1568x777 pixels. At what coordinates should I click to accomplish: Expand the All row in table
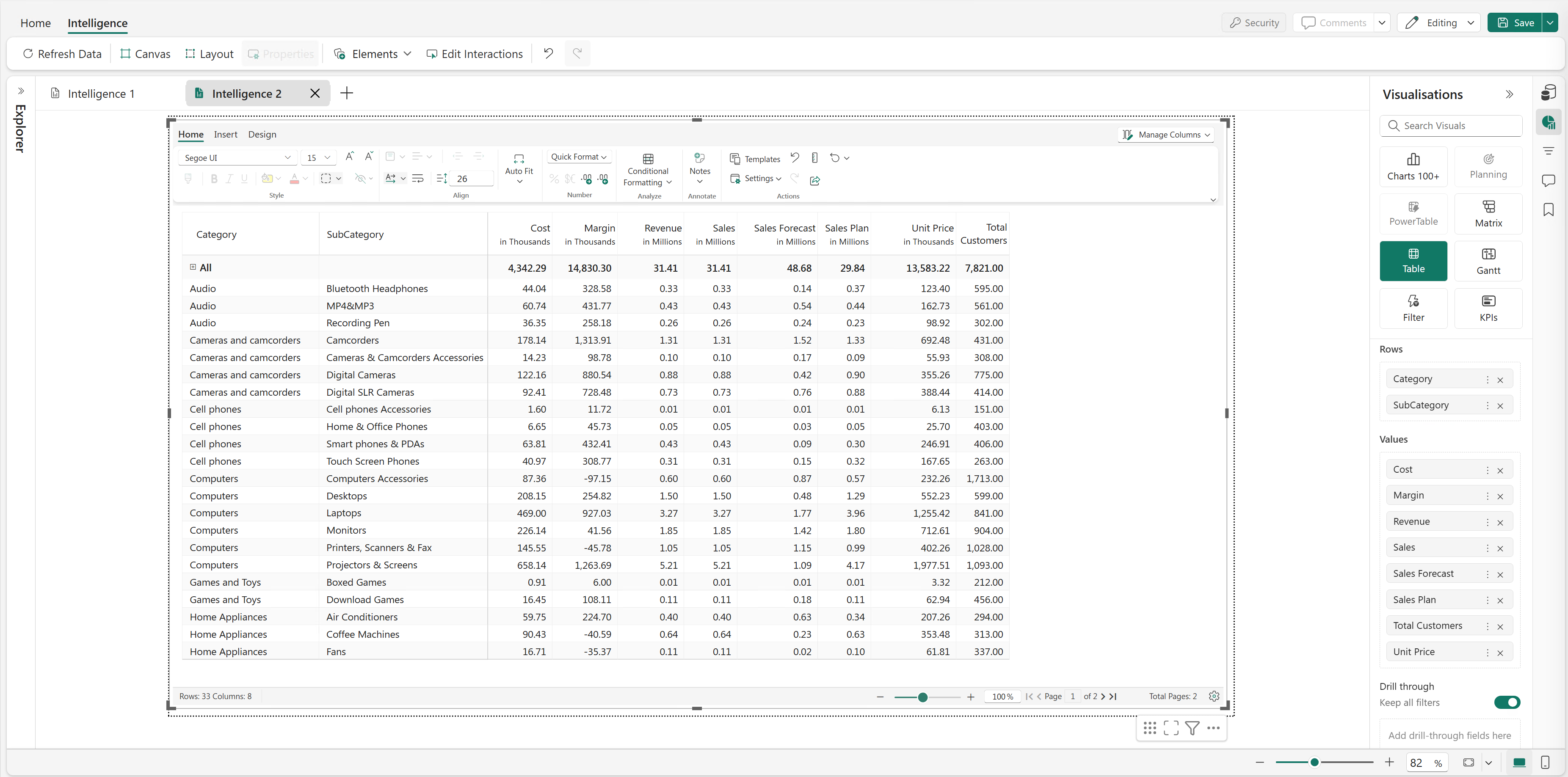(x=193, y=267)
